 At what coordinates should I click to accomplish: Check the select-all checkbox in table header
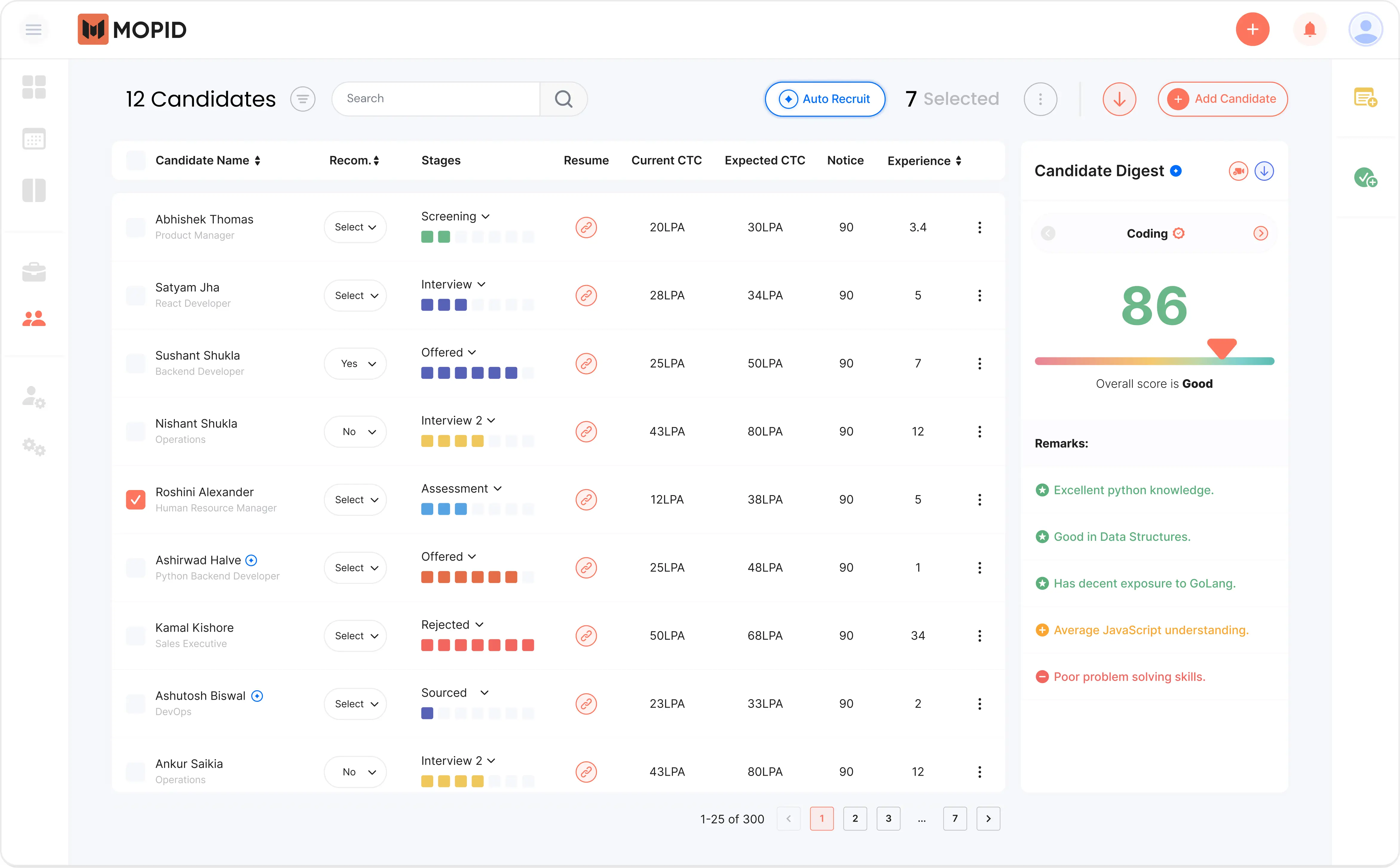pyautogui.click(x=135, y=160)
